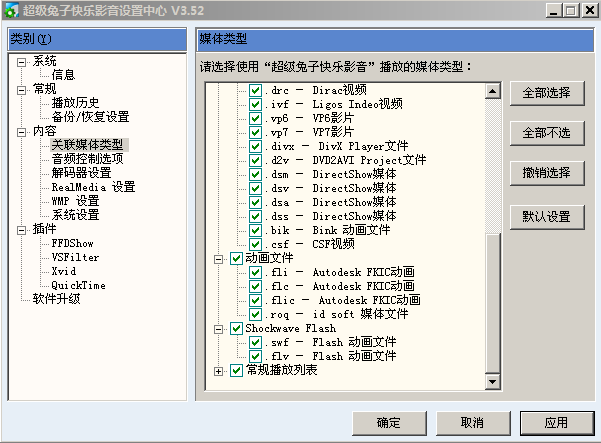This screenshot has width=601, height=443.
Task: Uncheck the .vp6 VP6 checkbox
Action: click(x=256, y=118)
